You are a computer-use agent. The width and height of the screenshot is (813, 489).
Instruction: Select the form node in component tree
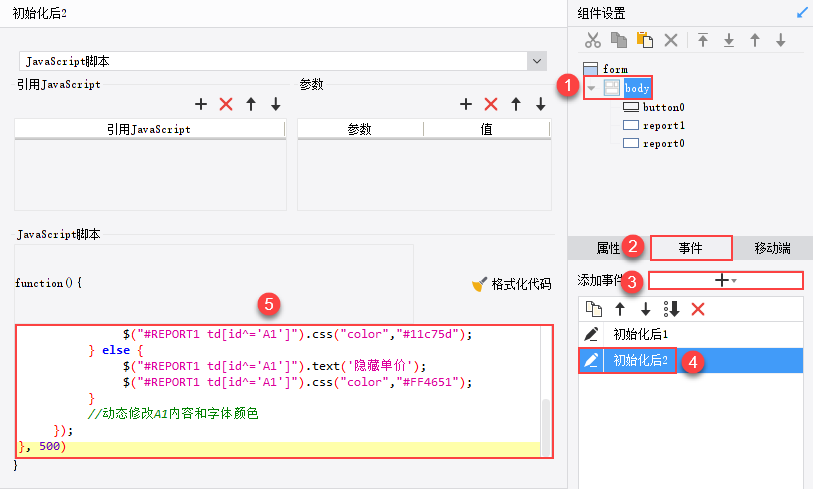(615, 69)
